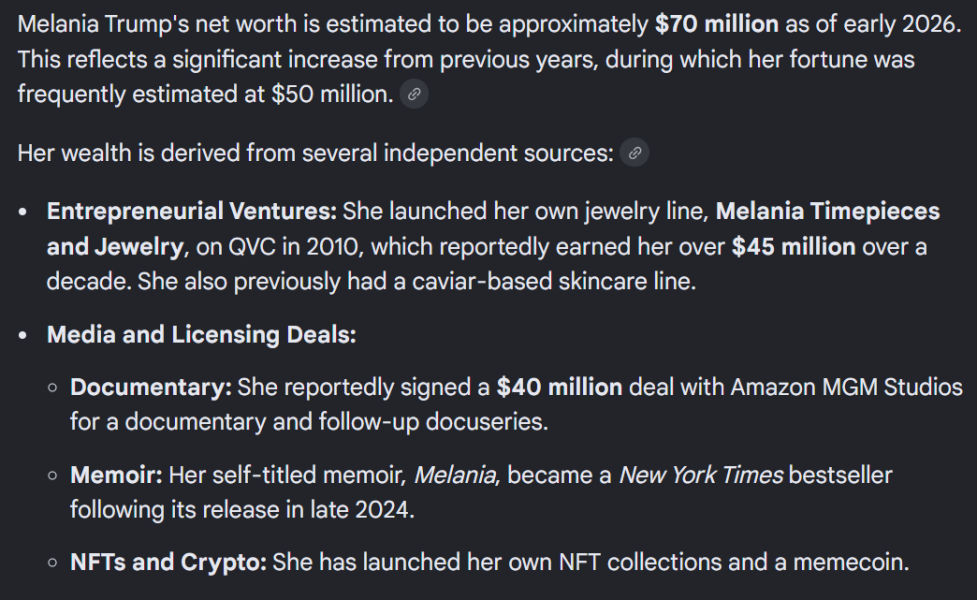Click the italic memoir title "Melania"
Screen dimensions: 977x600
454,475
